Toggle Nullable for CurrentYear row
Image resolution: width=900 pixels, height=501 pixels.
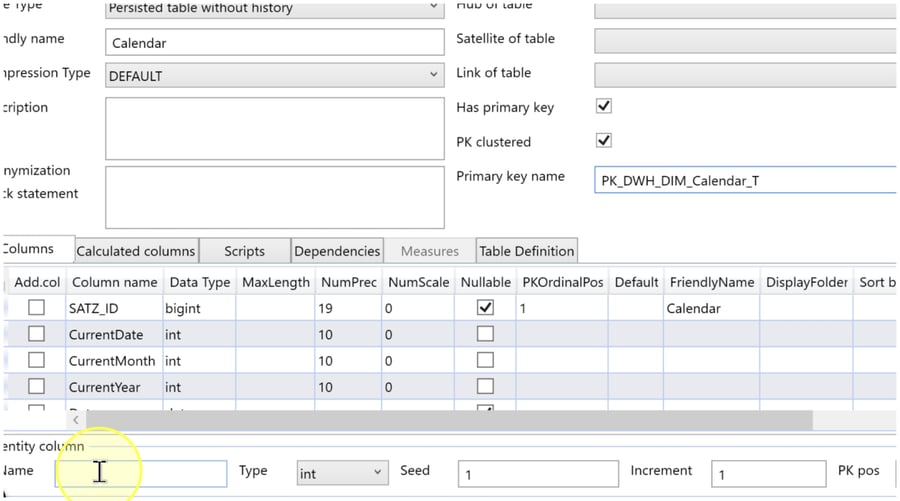485,386
